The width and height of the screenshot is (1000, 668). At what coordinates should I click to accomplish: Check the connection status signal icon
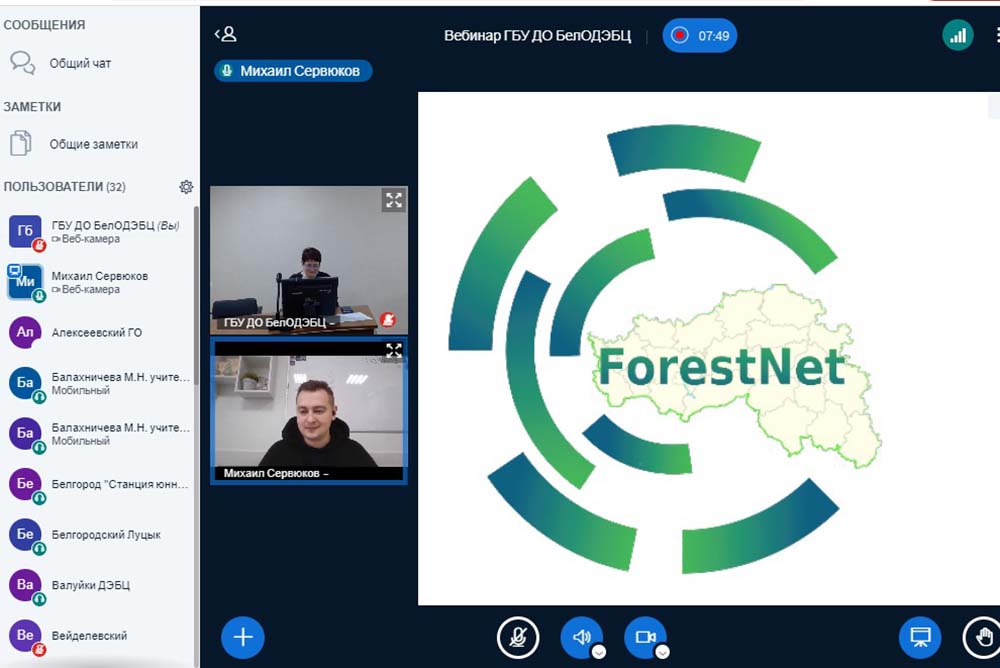pyautogui.click(x=958, y=35)
